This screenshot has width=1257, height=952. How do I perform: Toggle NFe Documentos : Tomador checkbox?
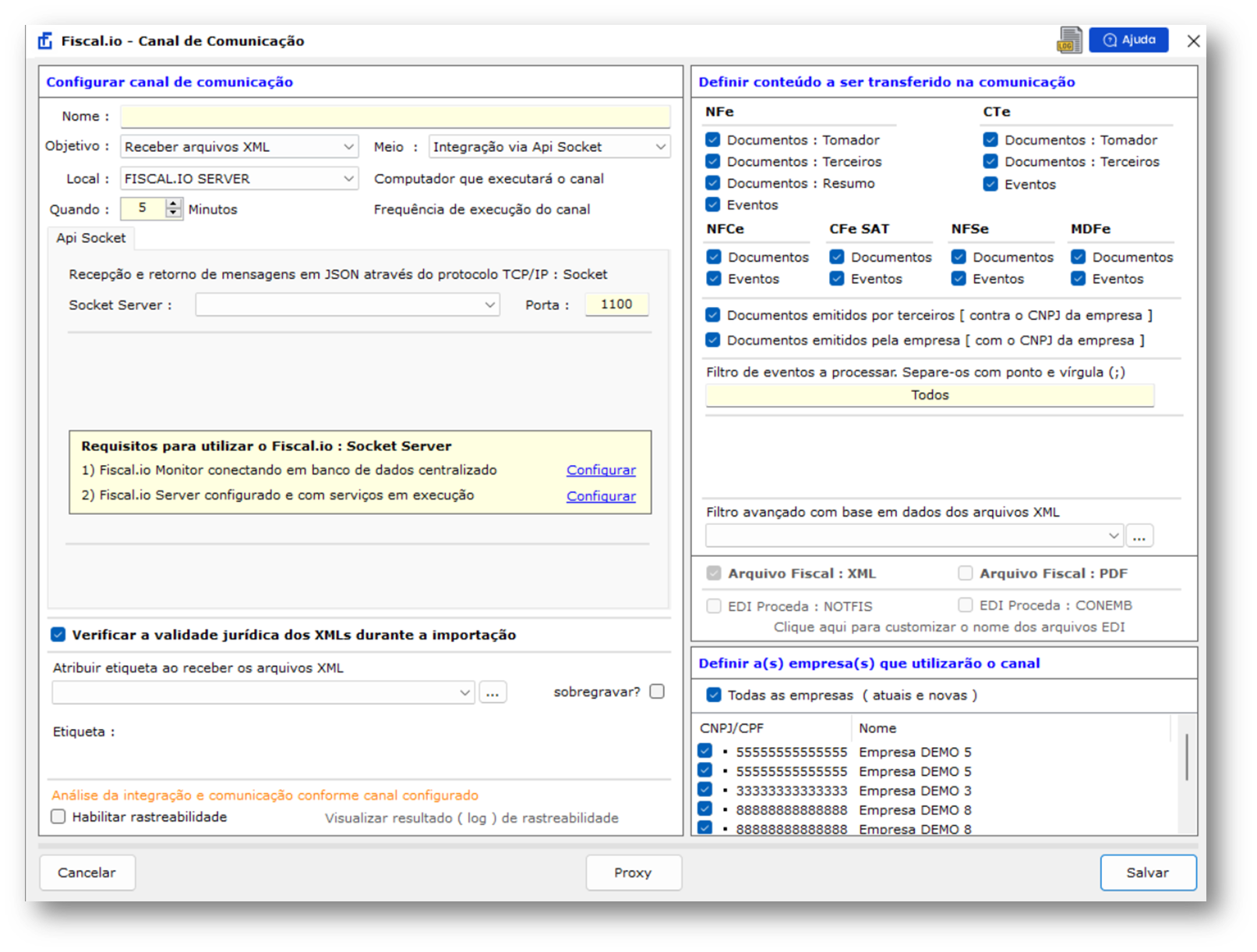(x=712, y=139)
